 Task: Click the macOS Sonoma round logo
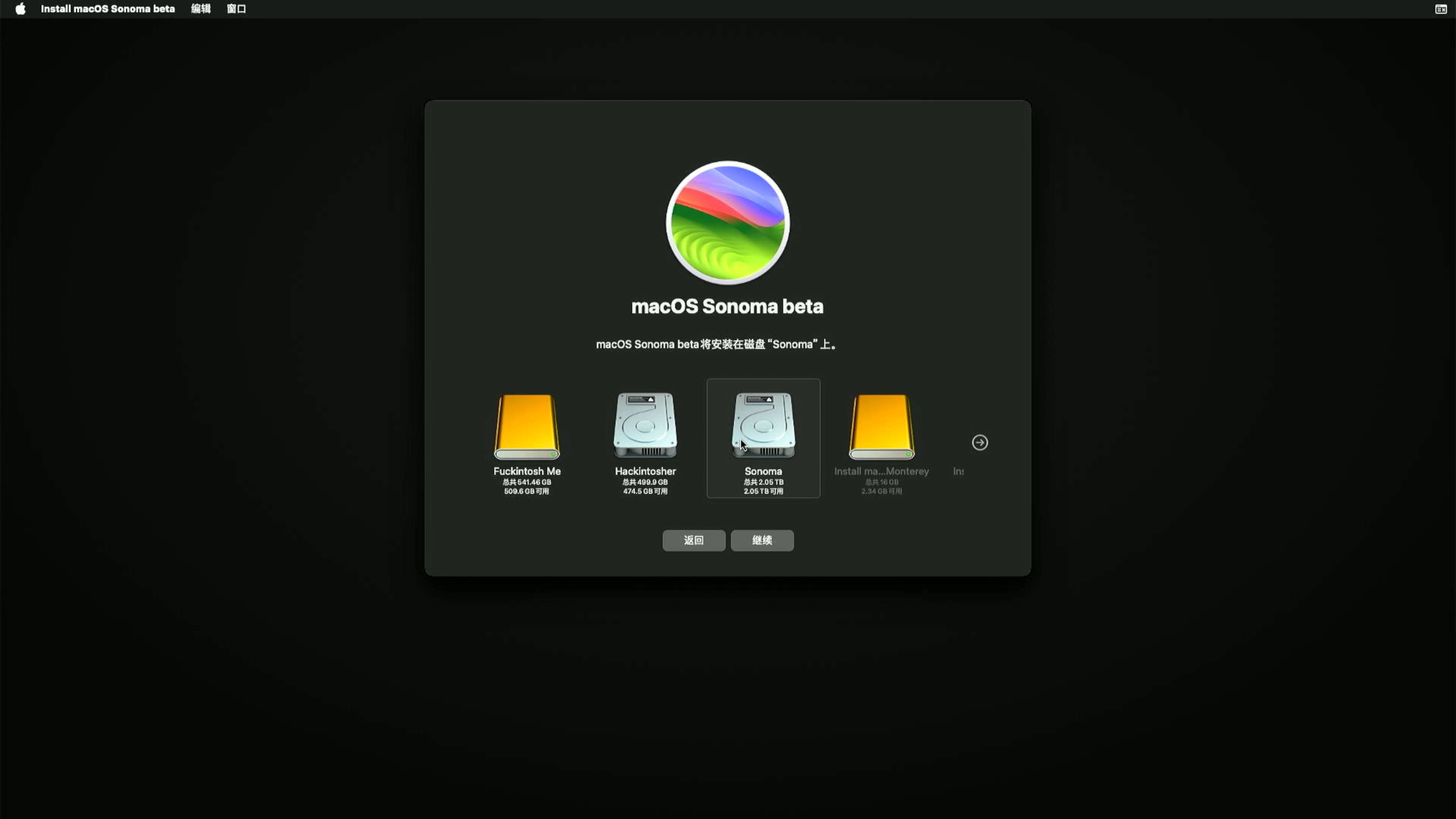click(728, 223)
